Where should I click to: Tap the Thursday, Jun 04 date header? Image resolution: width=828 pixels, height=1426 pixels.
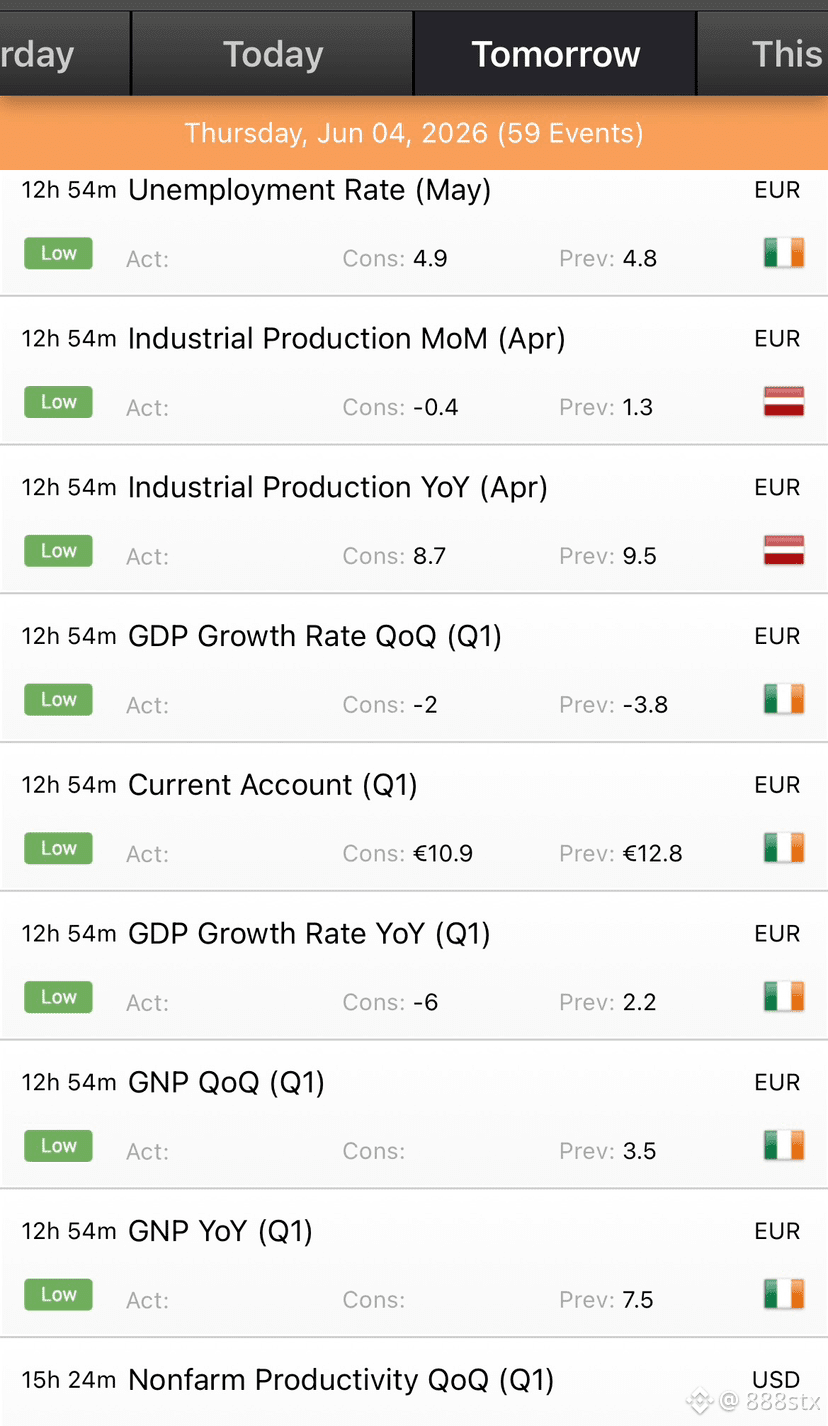pyautogui.click(x=414, y=133)
